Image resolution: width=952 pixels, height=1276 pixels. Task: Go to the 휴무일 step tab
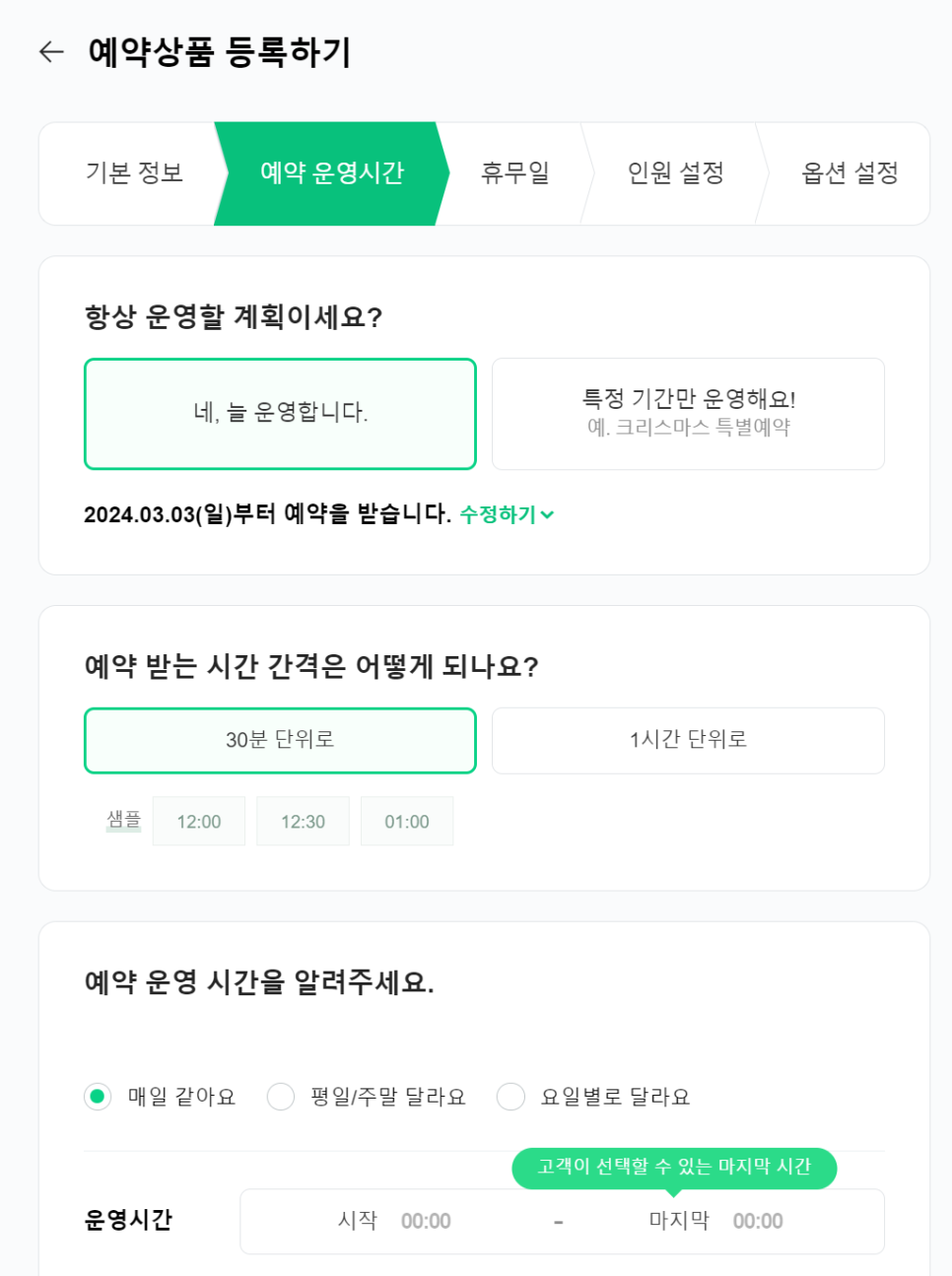[514, 173]
